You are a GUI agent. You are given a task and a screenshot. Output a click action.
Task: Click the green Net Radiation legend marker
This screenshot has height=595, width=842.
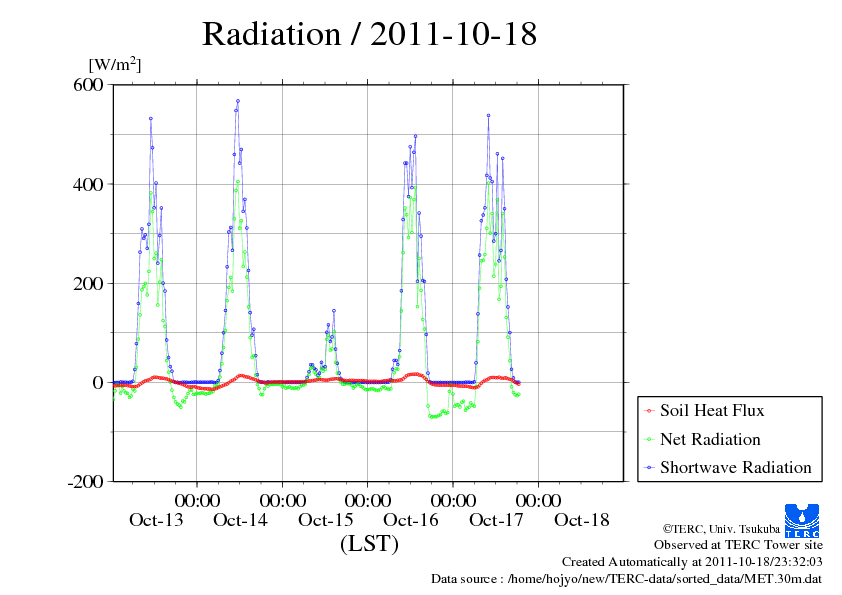tap(649, 440)
